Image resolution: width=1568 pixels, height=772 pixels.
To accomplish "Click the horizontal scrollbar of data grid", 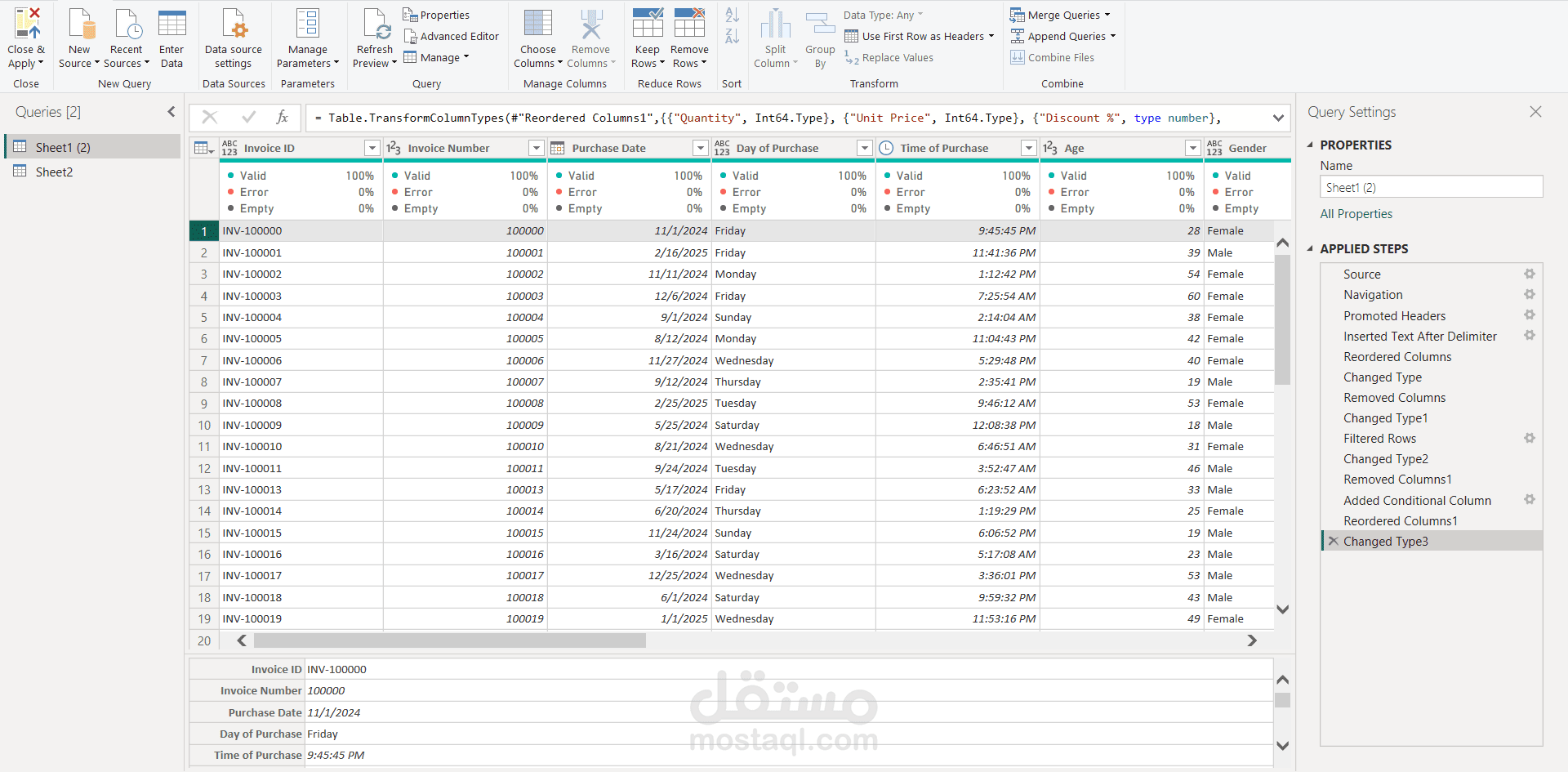I will click(x=449, y=641).
